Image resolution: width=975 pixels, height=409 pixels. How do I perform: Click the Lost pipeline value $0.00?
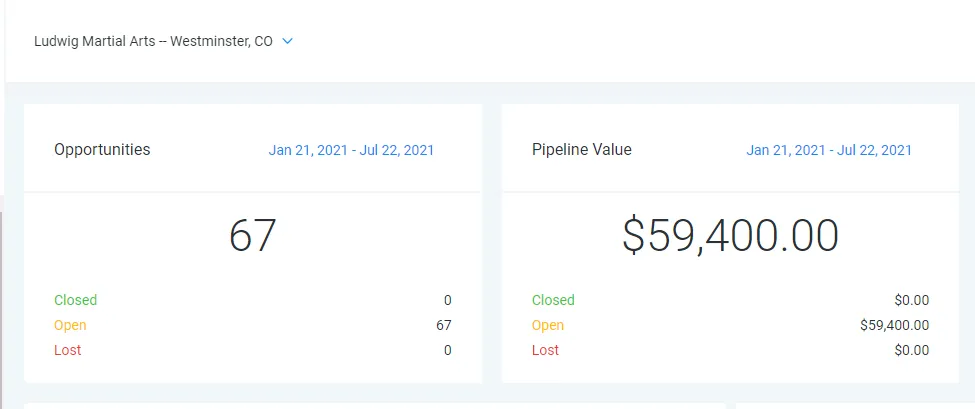coord(911,350)
